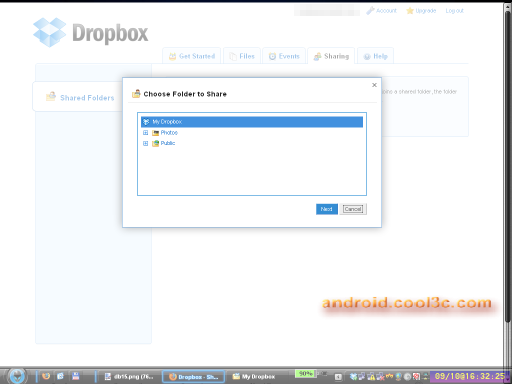Click the wrench icon beside Account
This screenshot has height=384, width=512.
tap(370, 11)
